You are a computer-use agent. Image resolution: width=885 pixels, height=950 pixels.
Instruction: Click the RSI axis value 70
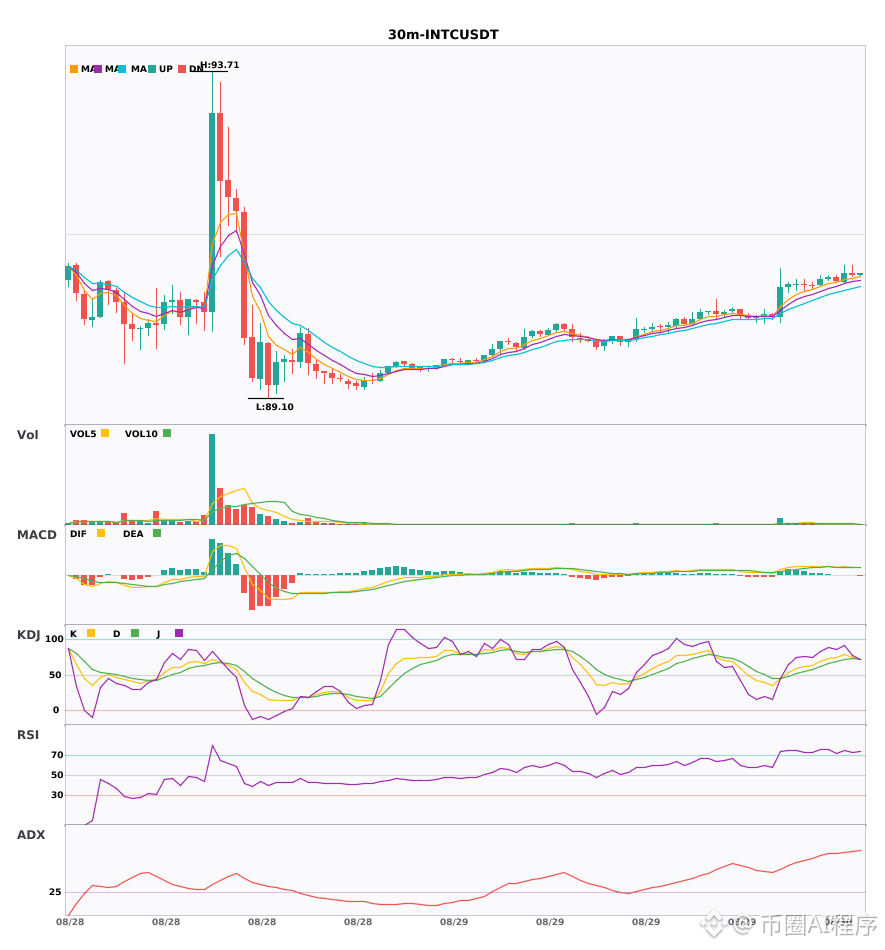[x=57, y=755]
